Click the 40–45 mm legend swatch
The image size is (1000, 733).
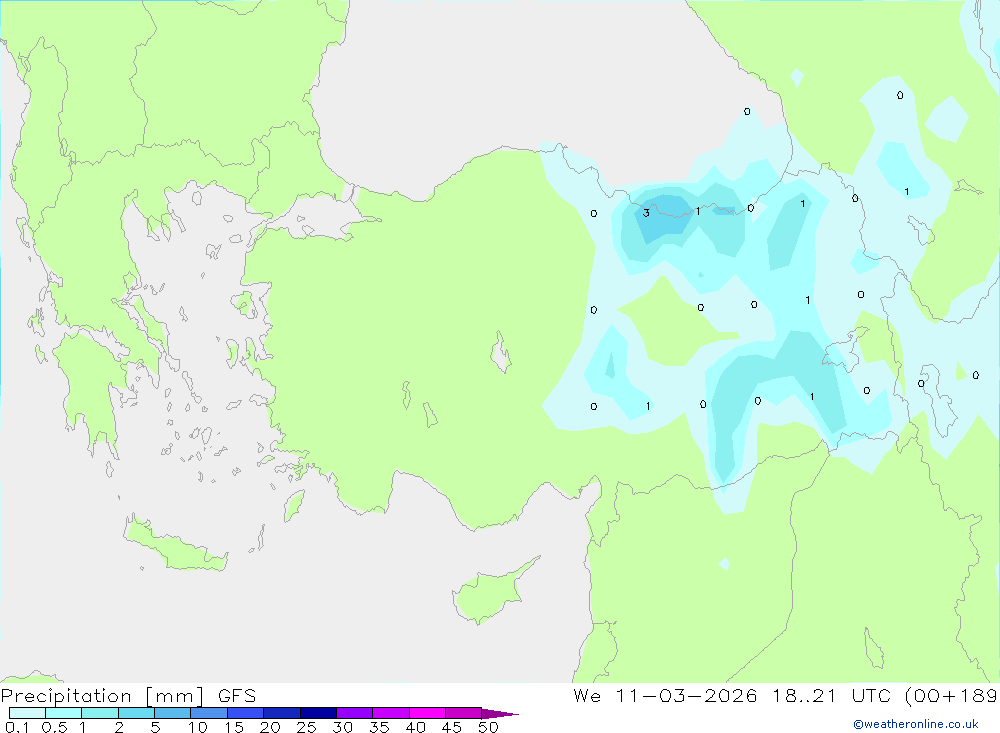(427, 713)
